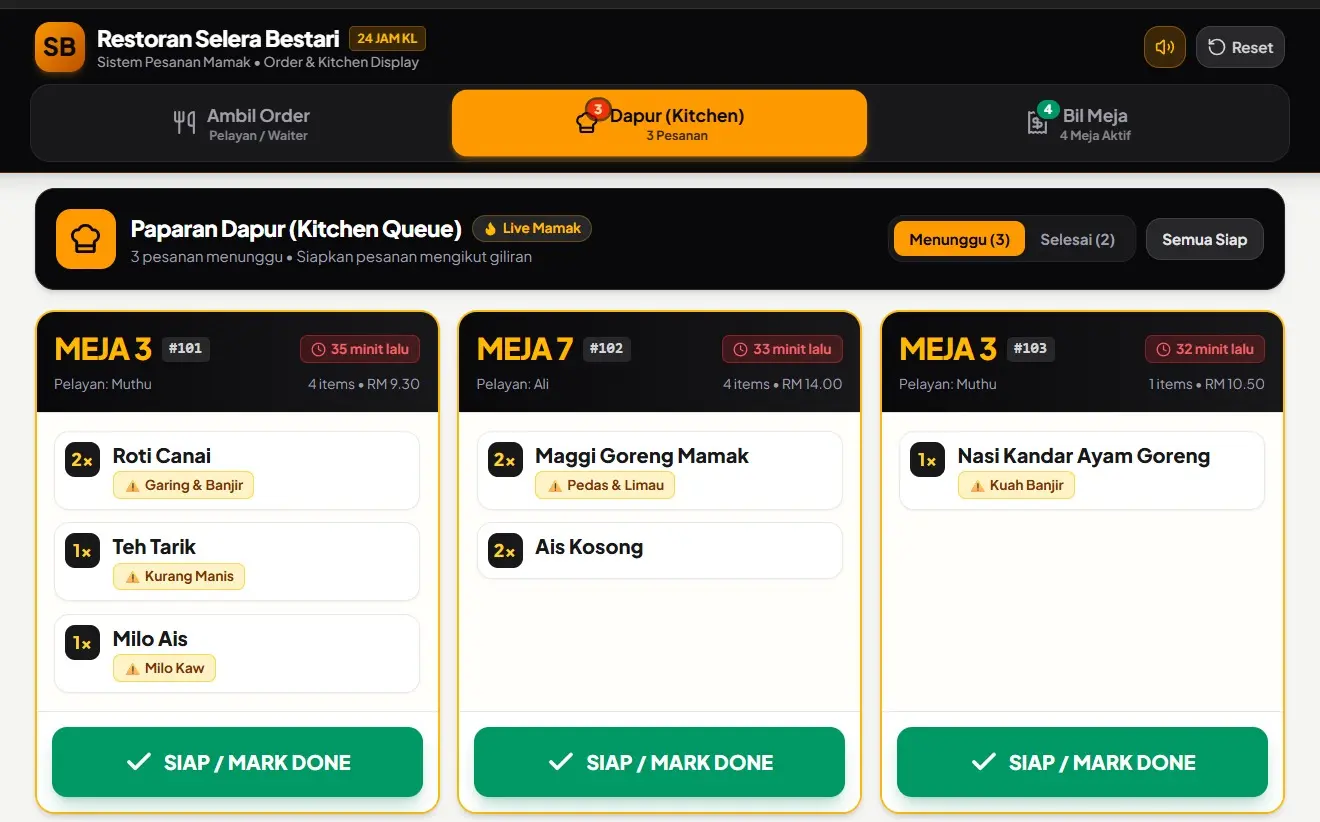The image size is (1320, 822).
Task: Click the #103 order number tag
Action: tap(1030, 349)
